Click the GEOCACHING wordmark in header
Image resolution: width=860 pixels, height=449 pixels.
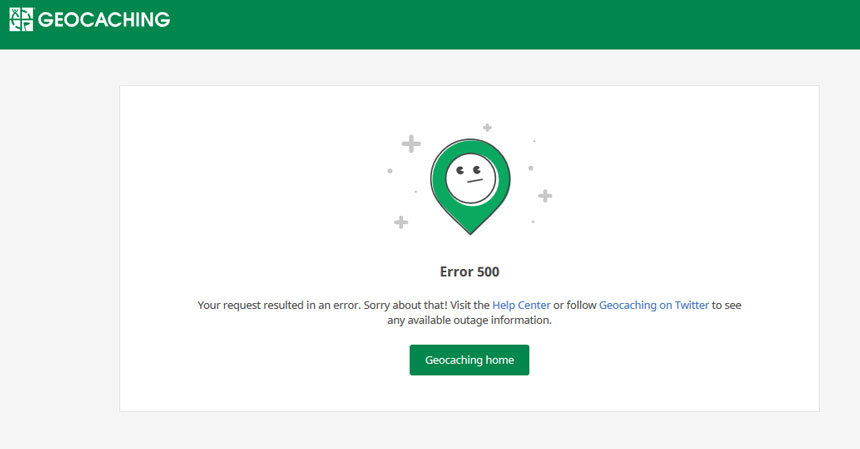point(103,20)
